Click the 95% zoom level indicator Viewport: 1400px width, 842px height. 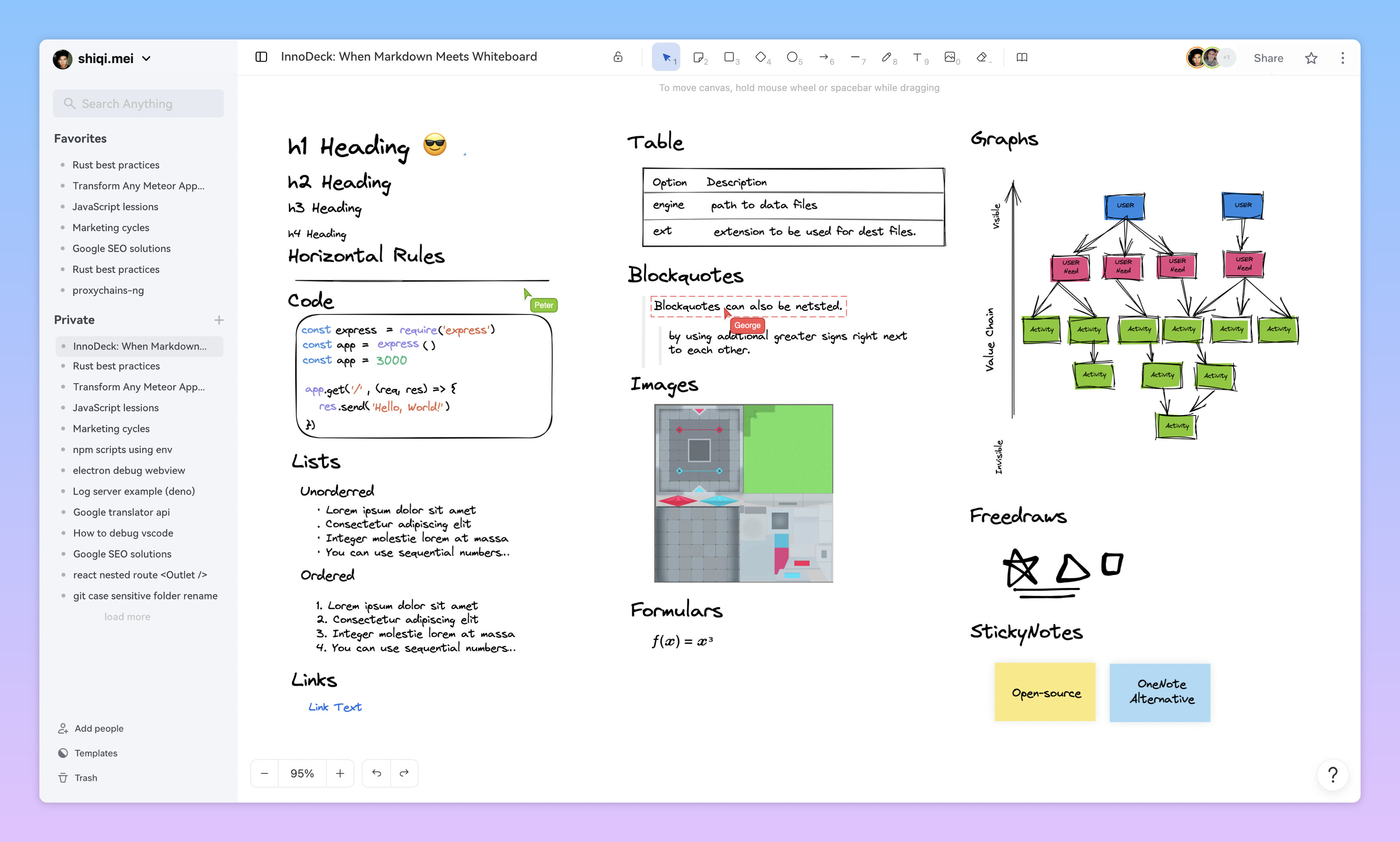[x=302, y=773]
